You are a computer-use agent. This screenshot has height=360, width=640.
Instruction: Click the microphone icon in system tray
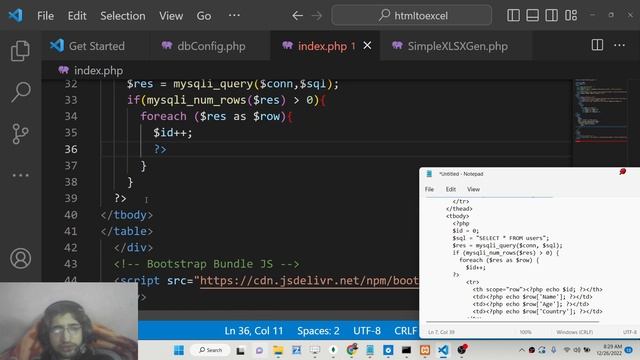click(x=553, y=350)
